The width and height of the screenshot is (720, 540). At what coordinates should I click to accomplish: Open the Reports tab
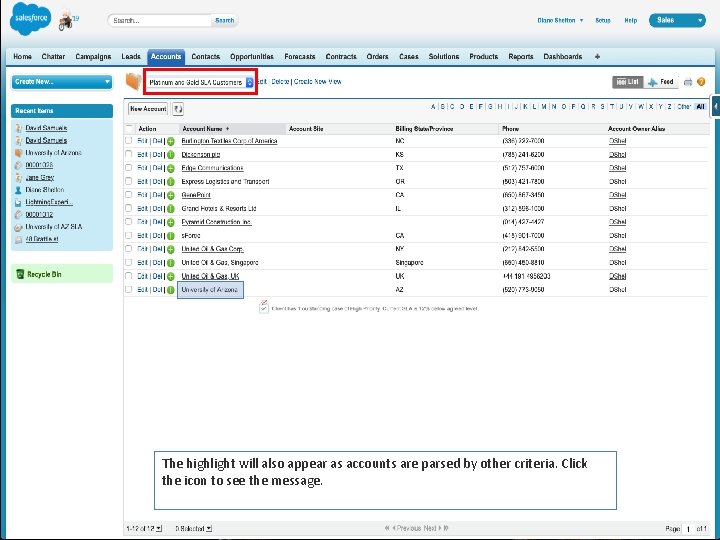[521, 56]
